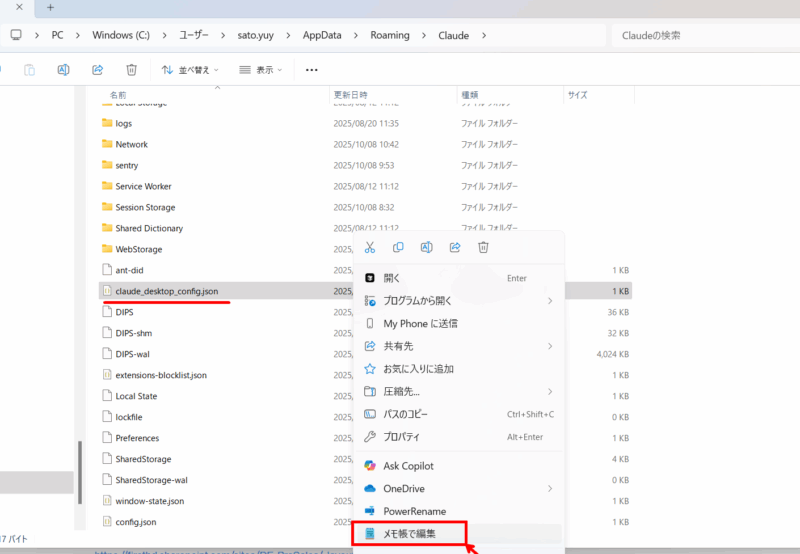Click AppData in the address breadcrumb
Screen dimensions: 800x554
pos(322,35)
